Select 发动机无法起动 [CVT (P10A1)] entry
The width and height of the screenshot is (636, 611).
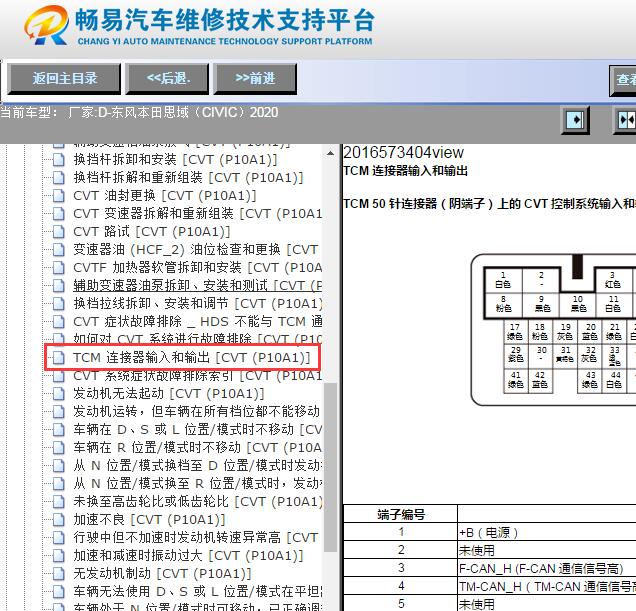(169, 394)
